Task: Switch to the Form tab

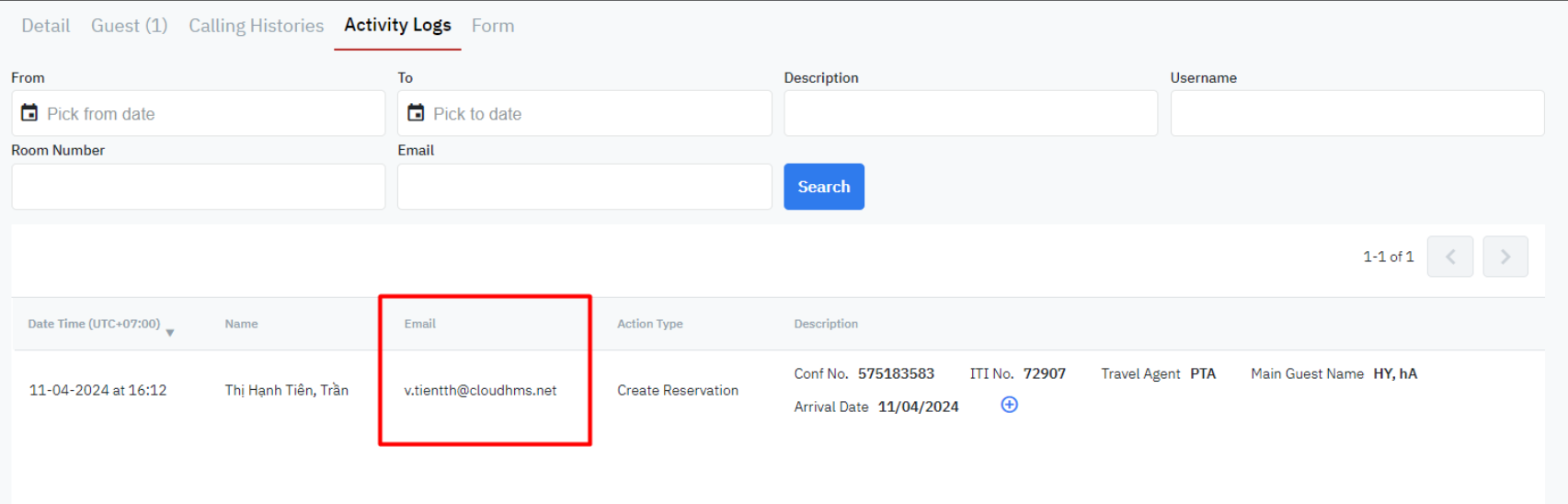Action: click(x=493, y=26)
